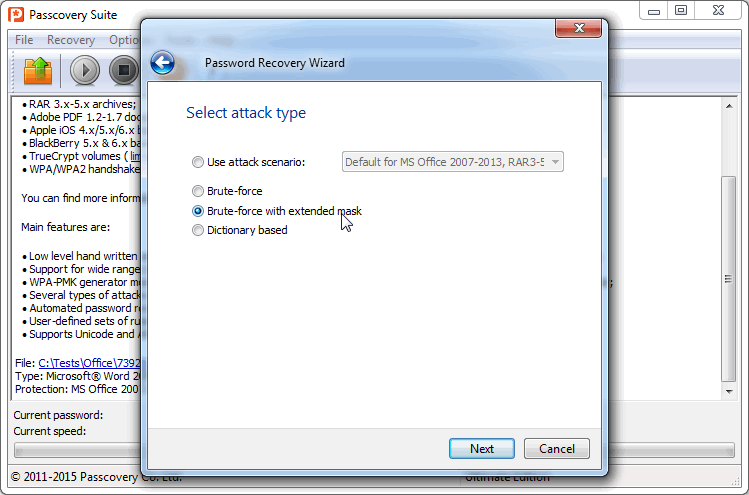Open the Recovery menu
749x495 pixels.
click(x=71, y=40)
